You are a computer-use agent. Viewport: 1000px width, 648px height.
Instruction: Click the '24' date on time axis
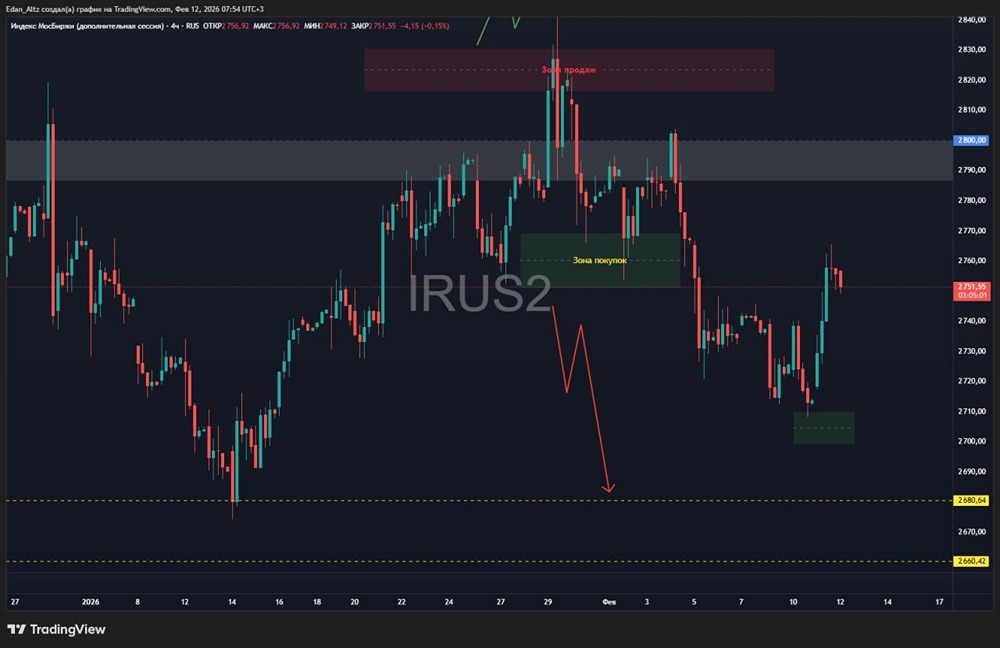click(x=449, y=601)
